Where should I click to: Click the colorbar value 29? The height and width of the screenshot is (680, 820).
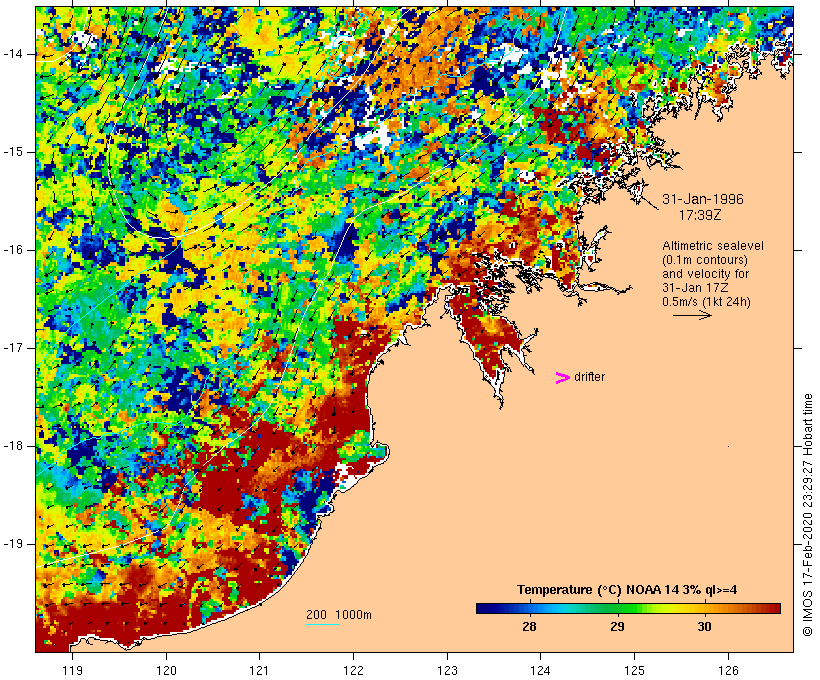[x=617, y=627]
